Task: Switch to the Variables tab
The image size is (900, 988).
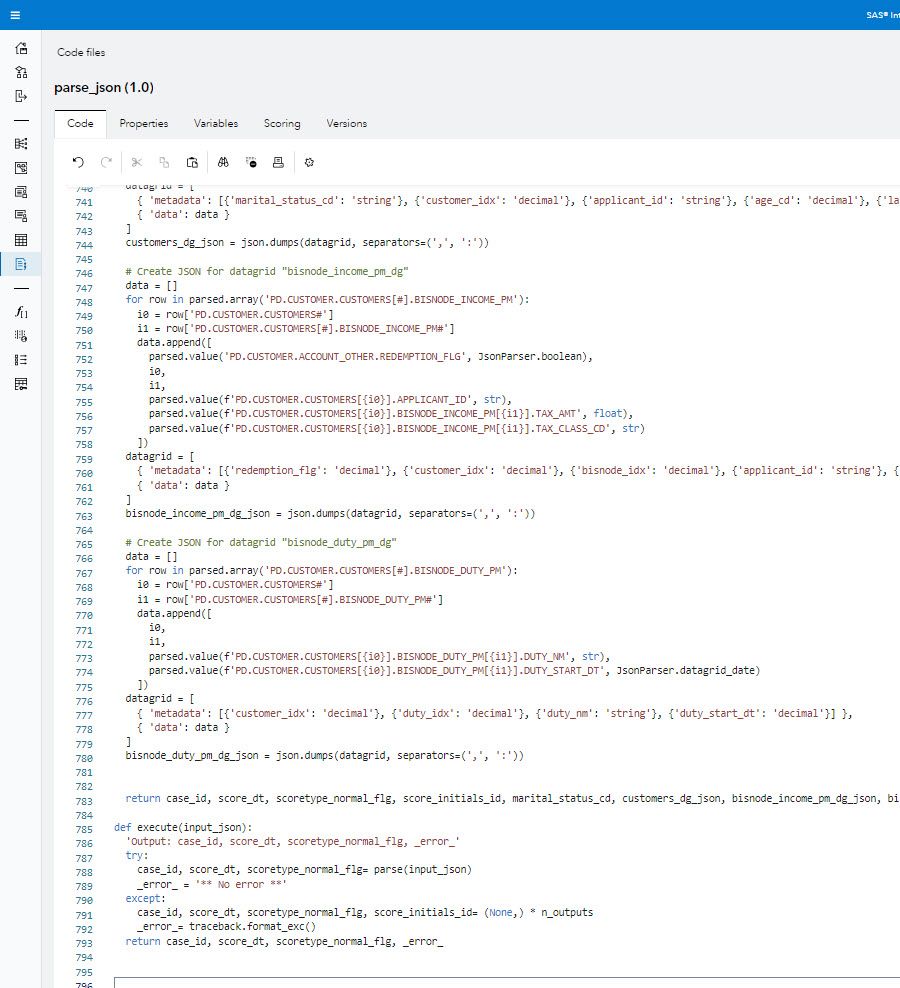Action: click(x=216, y=124)
